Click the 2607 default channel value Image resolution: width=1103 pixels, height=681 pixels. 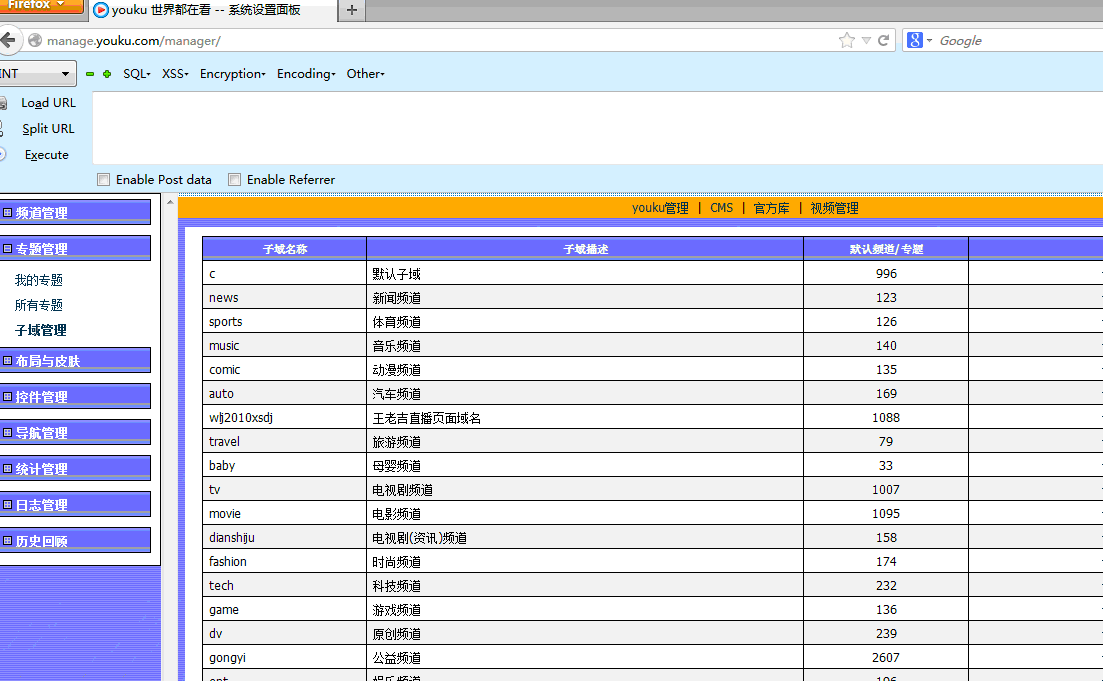click(886, 657)
